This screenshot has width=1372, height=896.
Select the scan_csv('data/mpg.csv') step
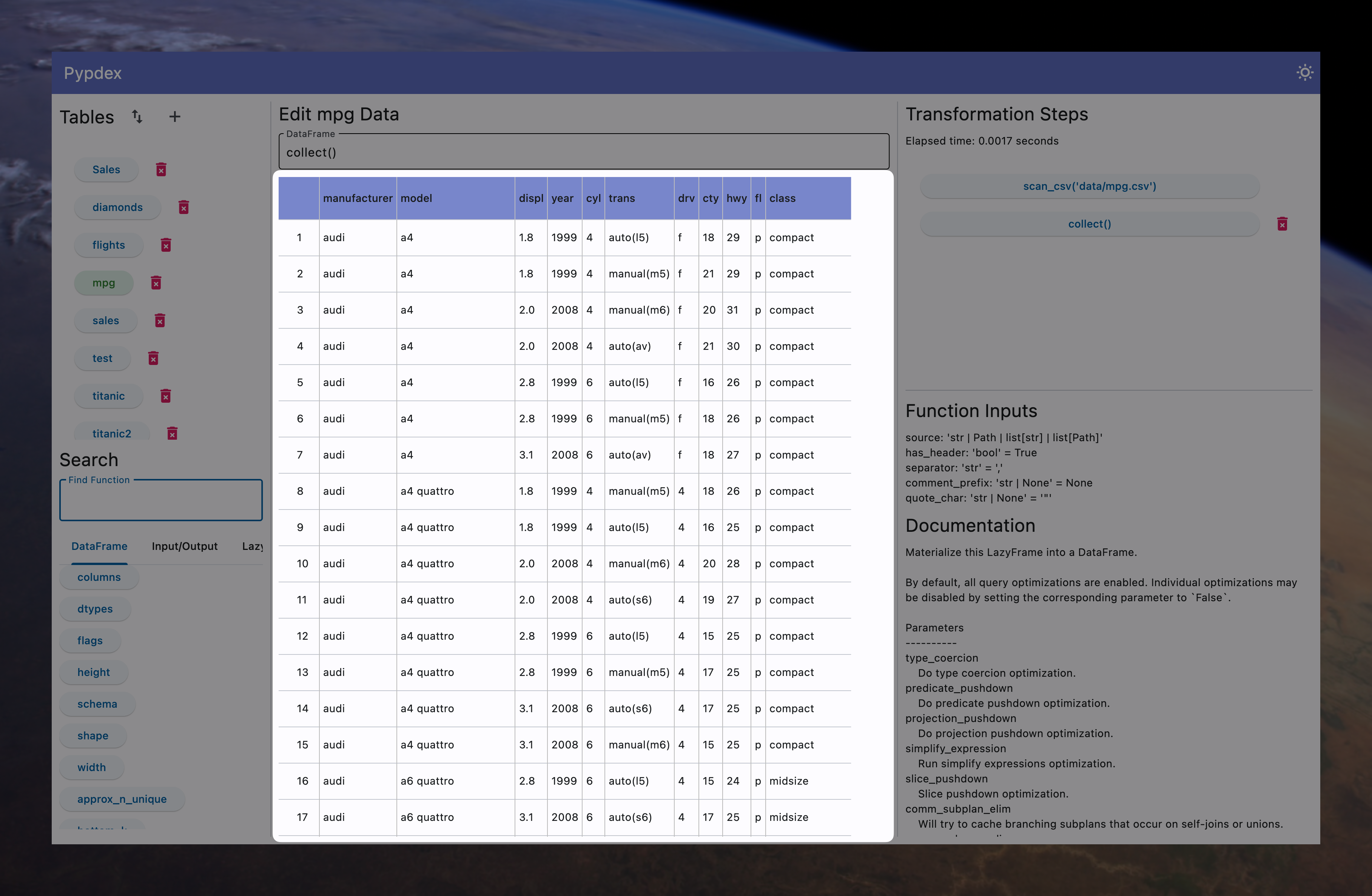click(x=1089, y=186)
